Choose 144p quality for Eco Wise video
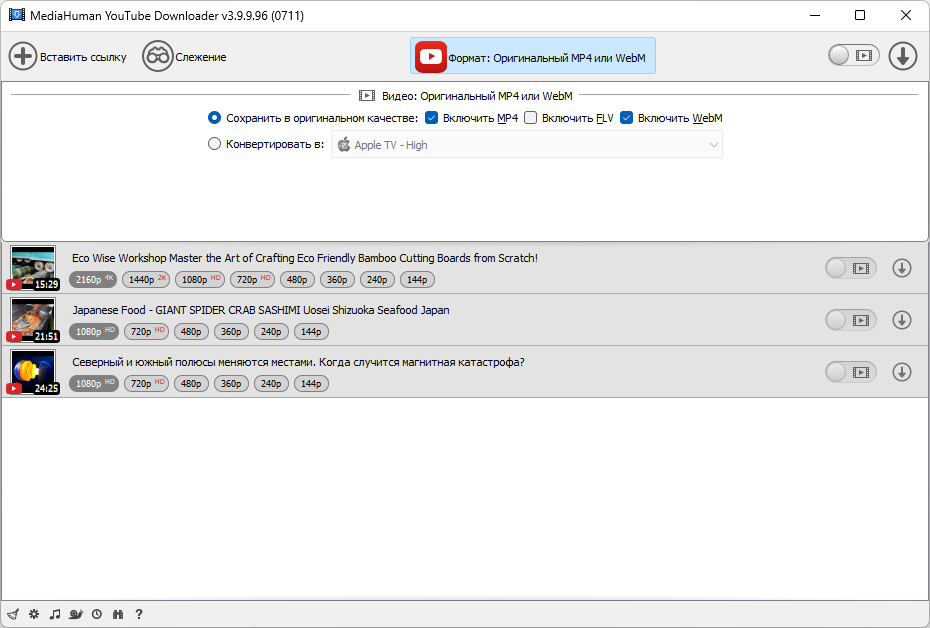Screen dimensions: 930x628 [418, 279]
